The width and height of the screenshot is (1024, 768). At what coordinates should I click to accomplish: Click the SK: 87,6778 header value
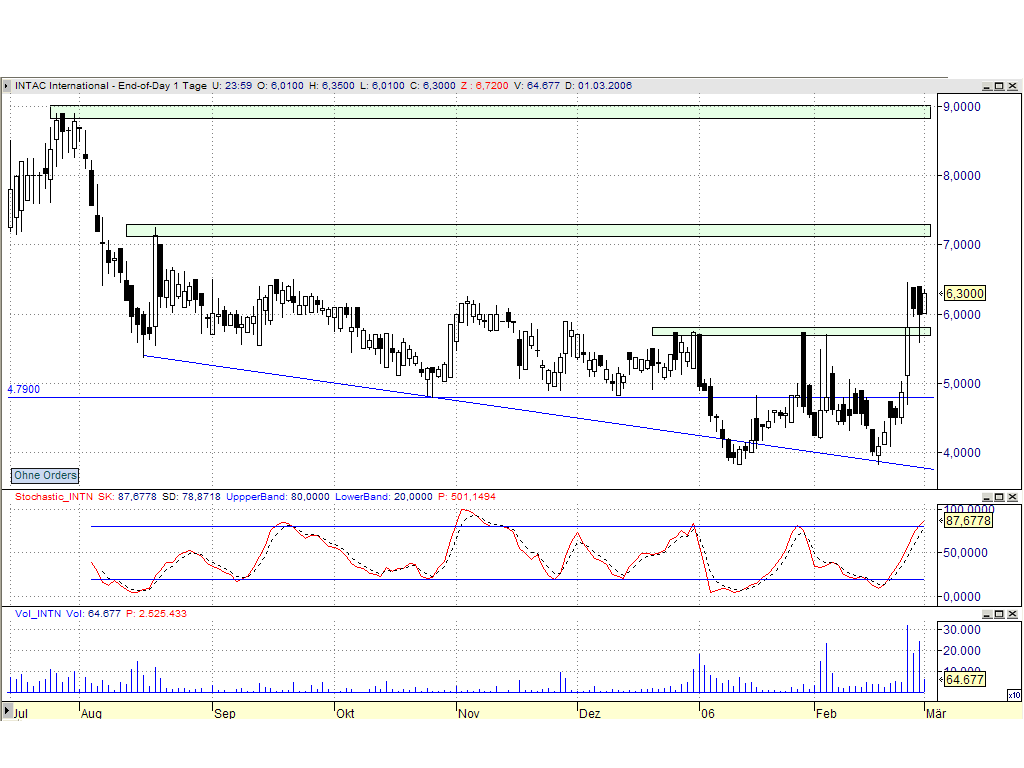127,496
